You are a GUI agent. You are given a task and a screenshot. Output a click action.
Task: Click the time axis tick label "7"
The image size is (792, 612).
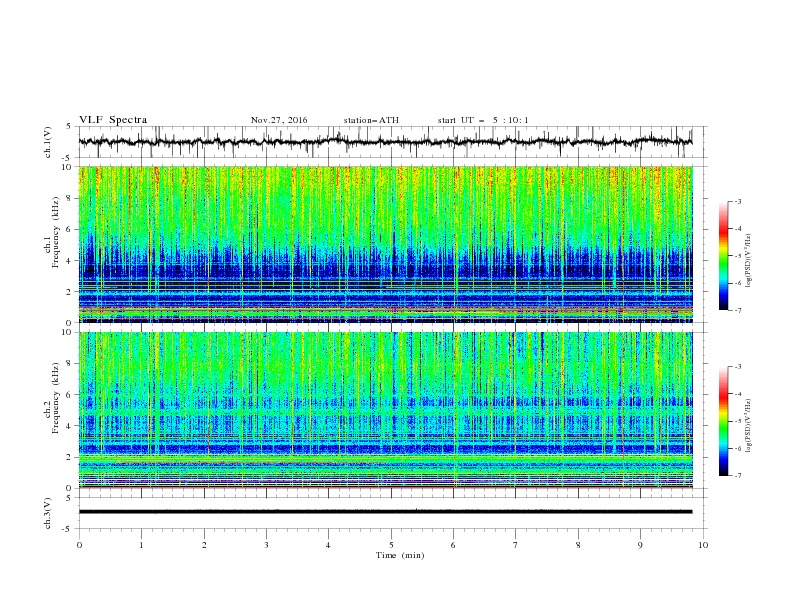point(516,545)
